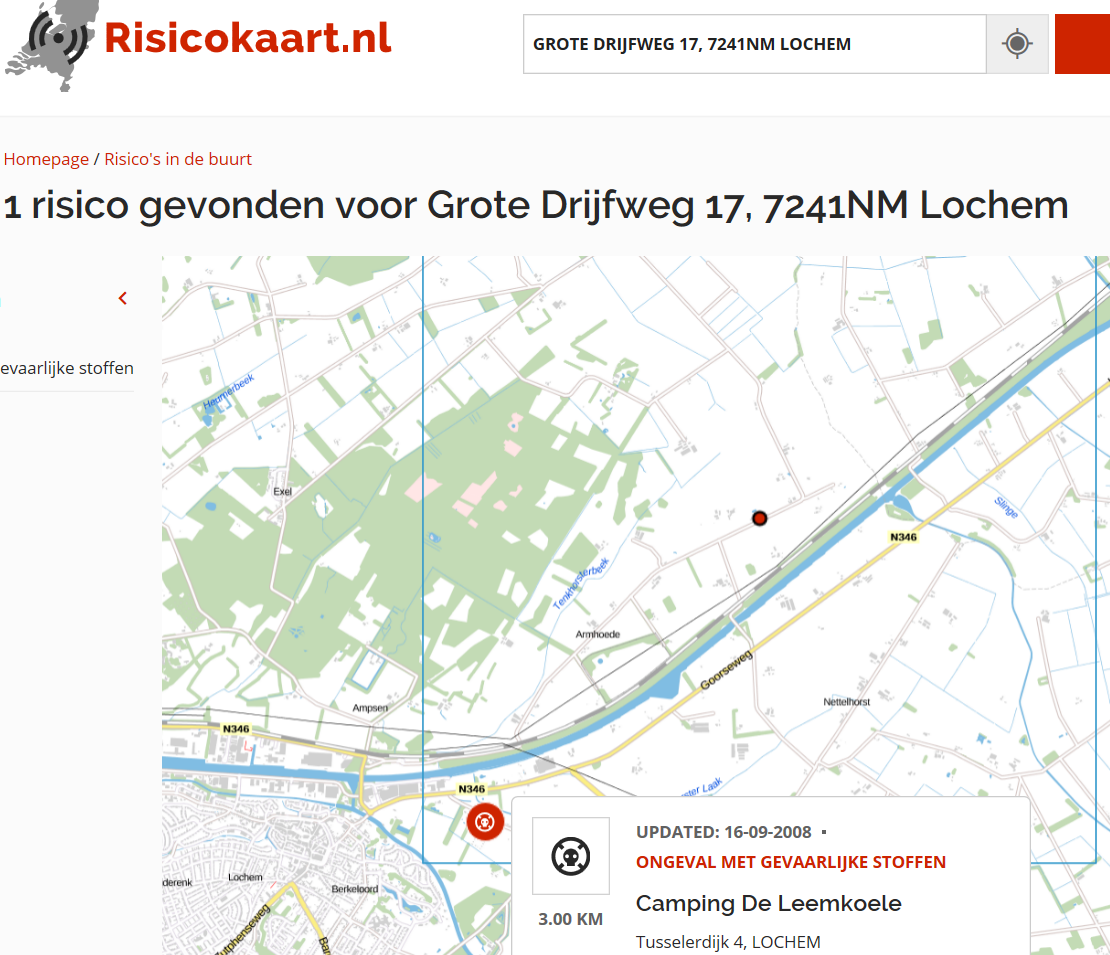Viewport: 1110px width, 955px height.
Task: Select the gevaarlijke stoffen sidebar item
Action: tap(67, 368)
